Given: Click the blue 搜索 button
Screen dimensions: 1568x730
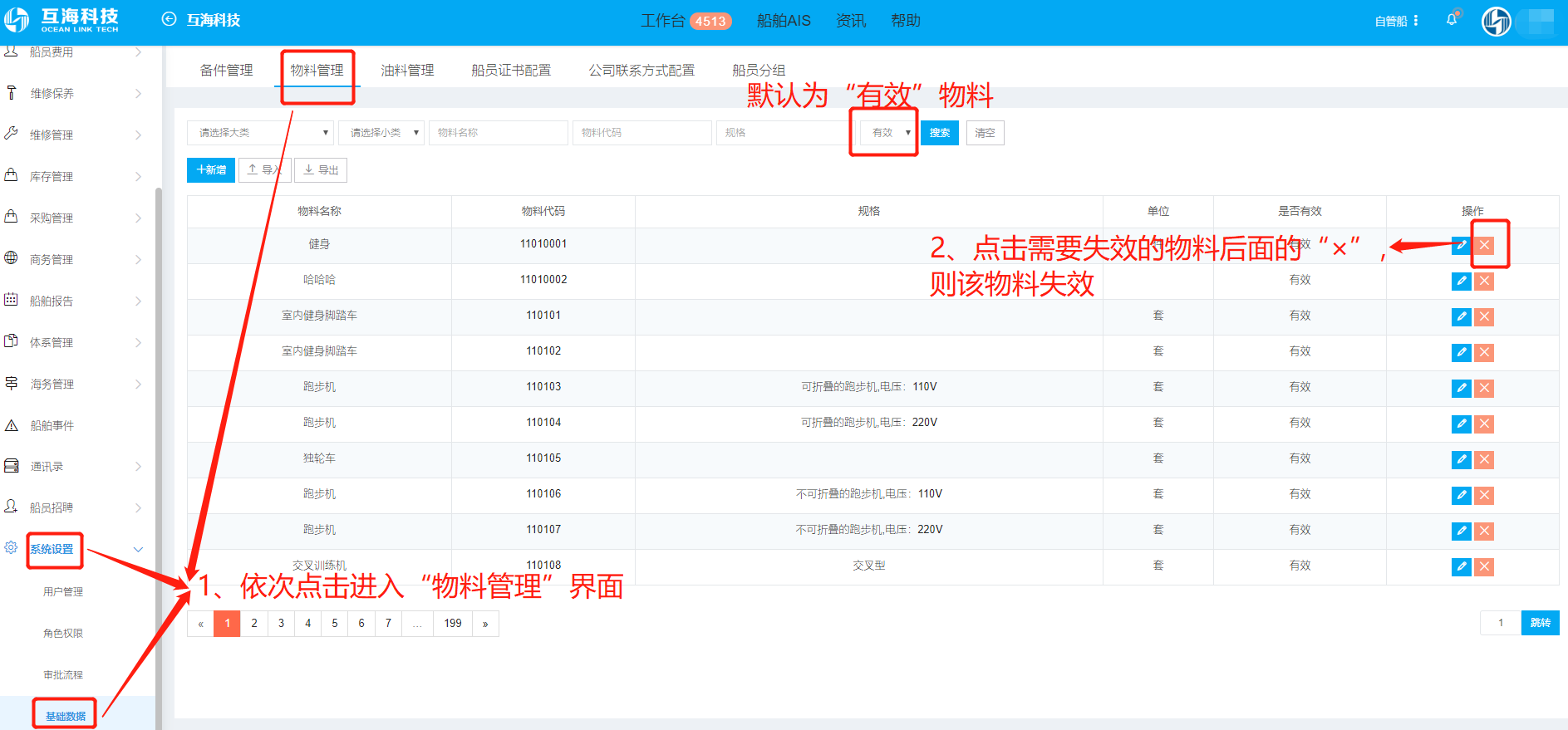Looking at the screenshot, I should pyautogui.click(x=940, y=133).
